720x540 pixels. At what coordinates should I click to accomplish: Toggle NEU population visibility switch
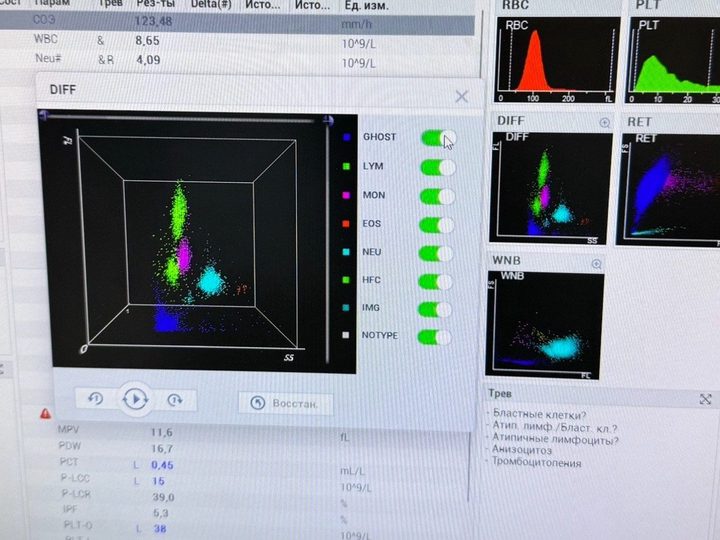[x=436, y=253]
